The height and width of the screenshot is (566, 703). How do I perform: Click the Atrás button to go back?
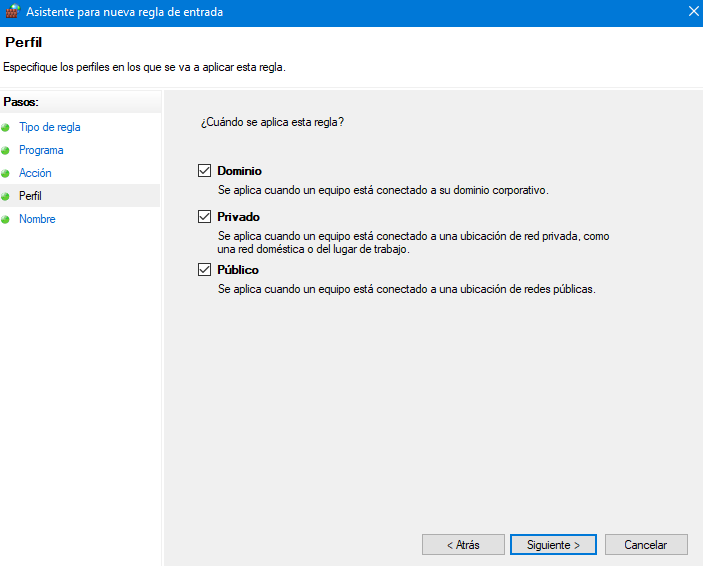point(463,544)
